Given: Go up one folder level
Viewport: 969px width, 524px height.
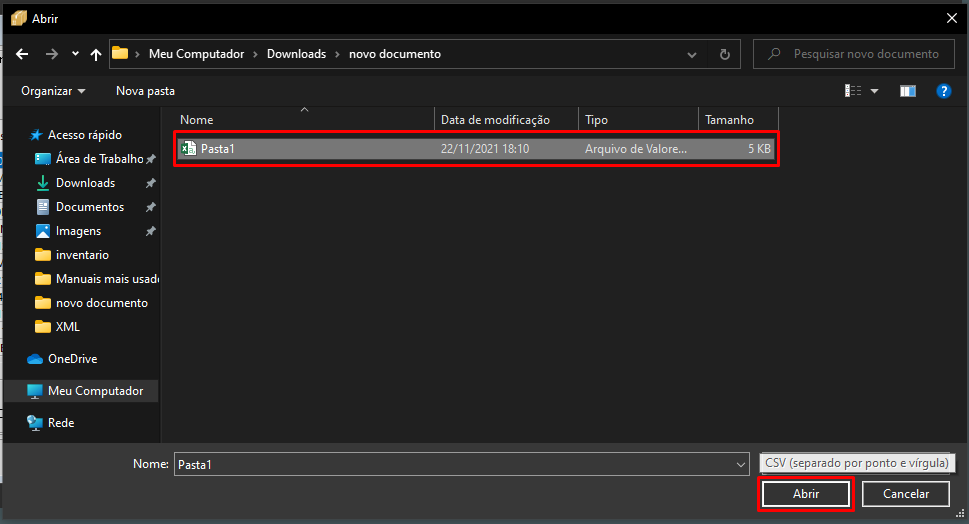Looking at the screenshot, I should 96,54.
